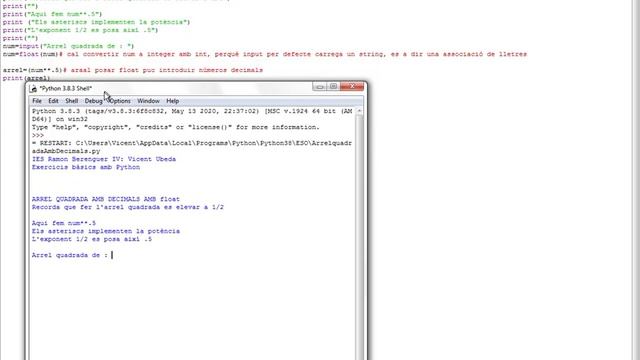
Task: Click the arrel=(num**.5) code line in editor
Action: (x=133, y=70)
